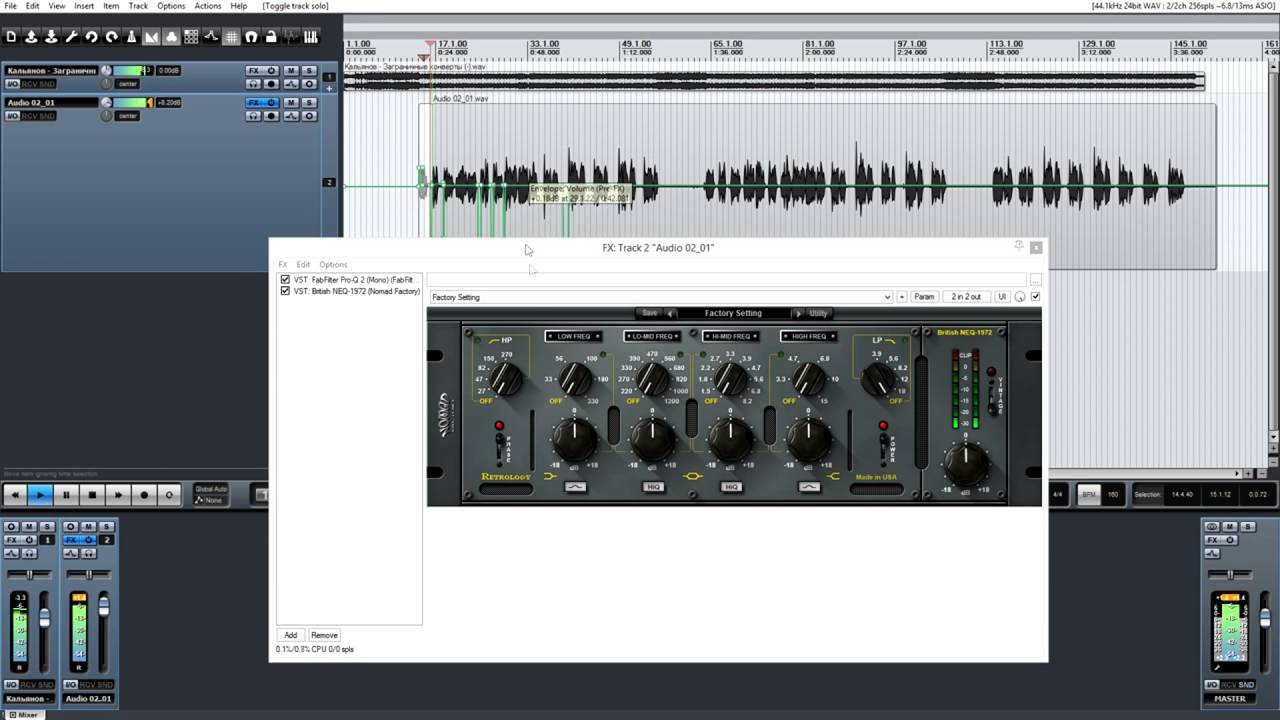Toggle the metronome icon

pos(131,37)
